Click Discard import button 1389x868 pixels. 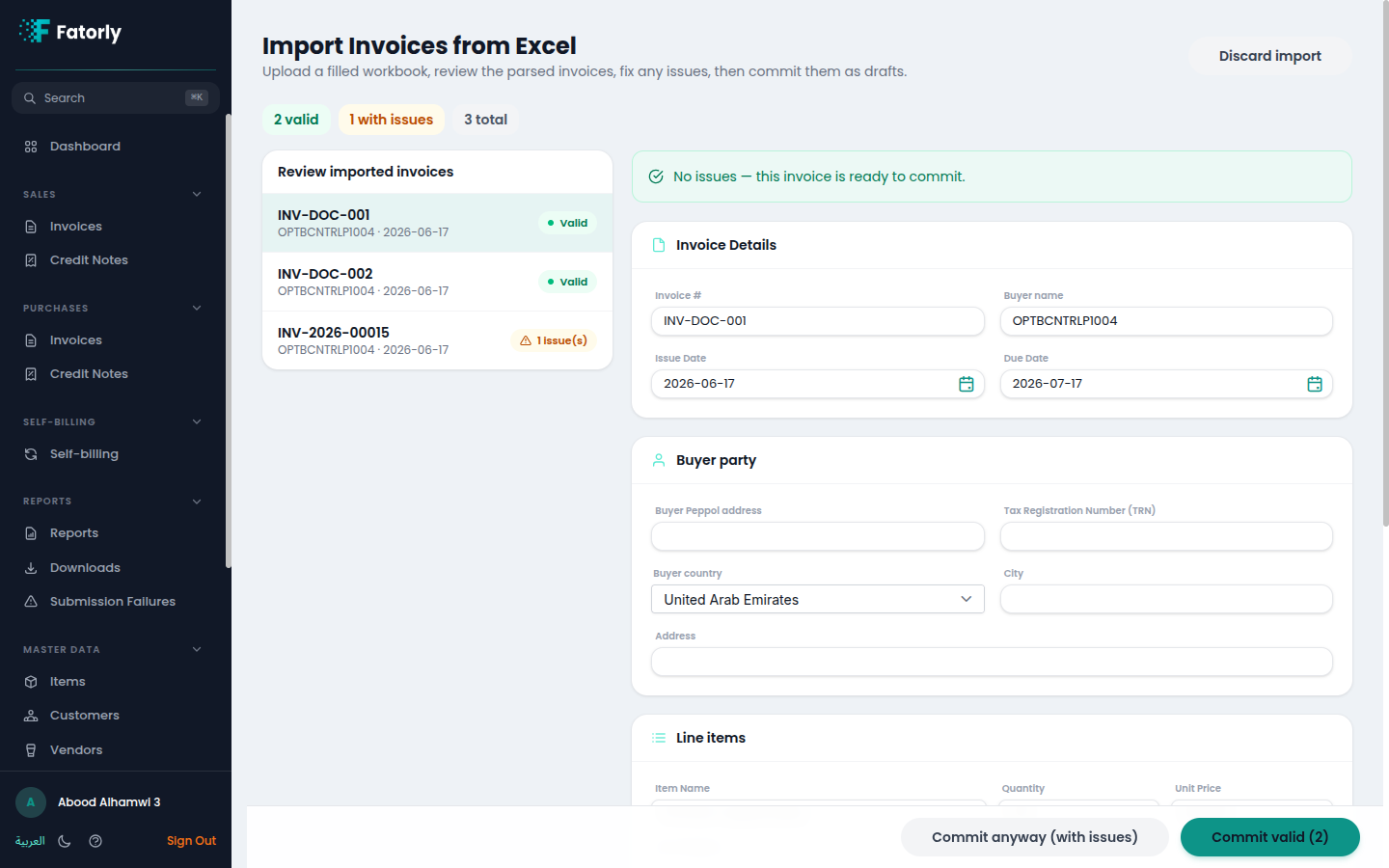click(x=1269, y=56)
